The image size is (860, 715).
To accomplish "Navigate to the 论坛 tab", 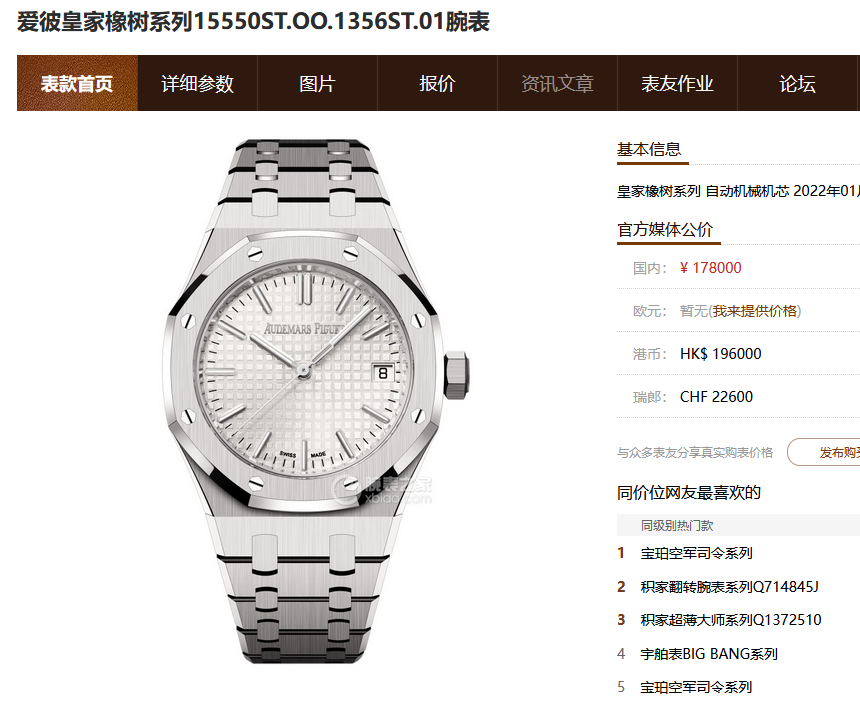I will click(x=797, y=83).
